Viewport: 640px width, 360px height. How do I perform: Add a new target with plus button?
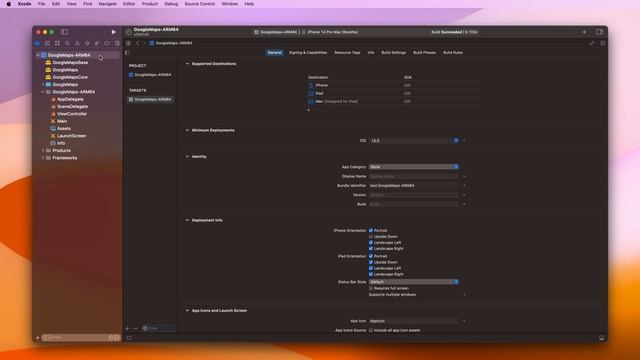point(127,328)
